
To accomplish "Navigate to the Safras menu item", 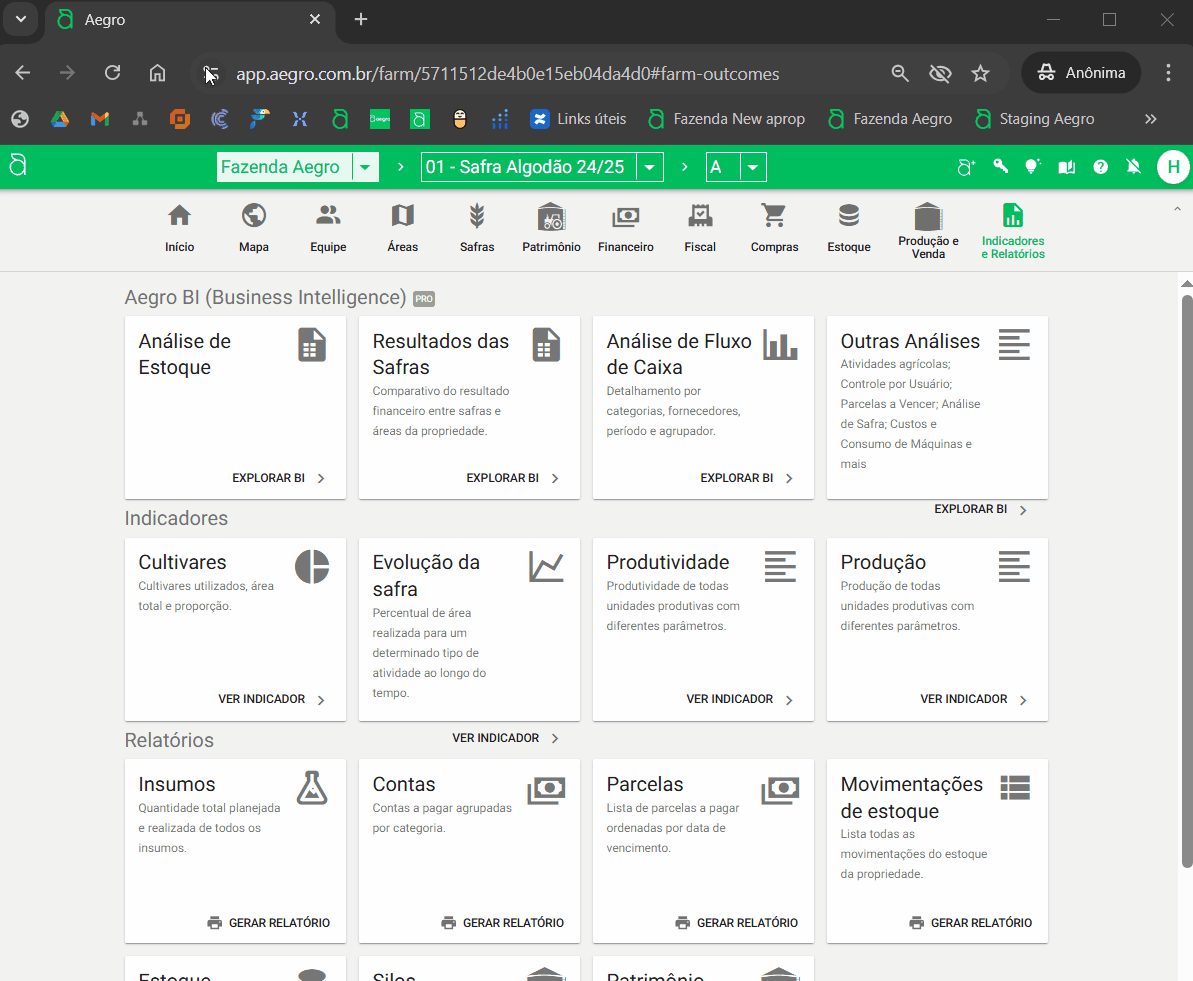I will click(477, 228).
